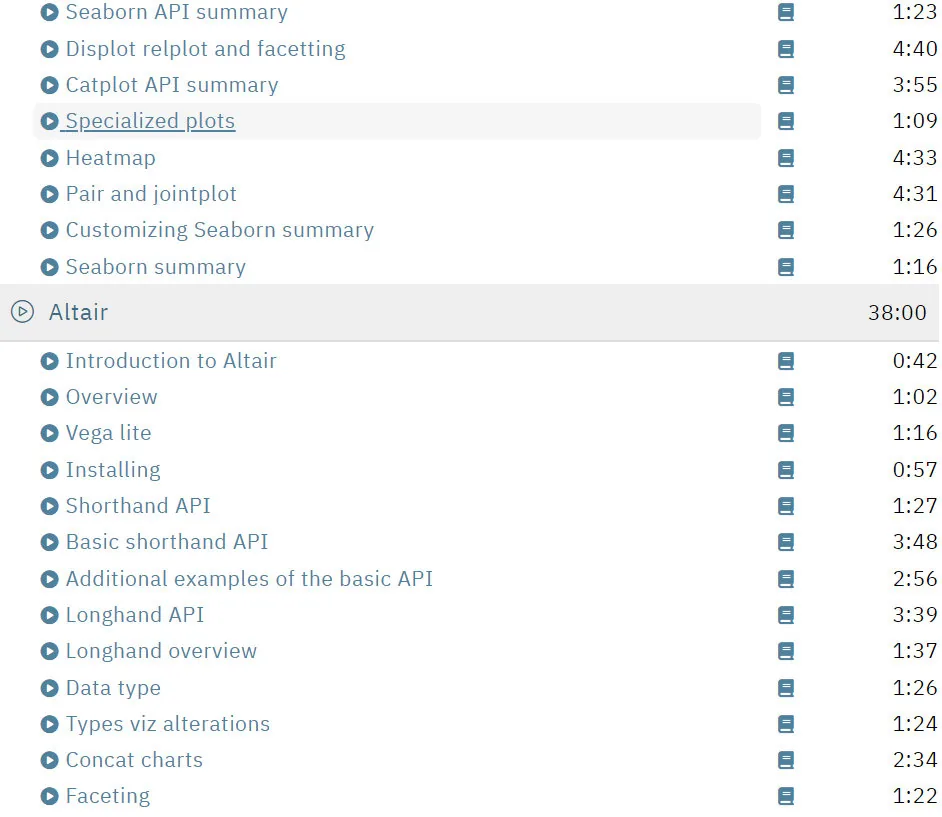Select the Shorthand API lesson
The image size is (942, 817).
click(x=138, y=506)
